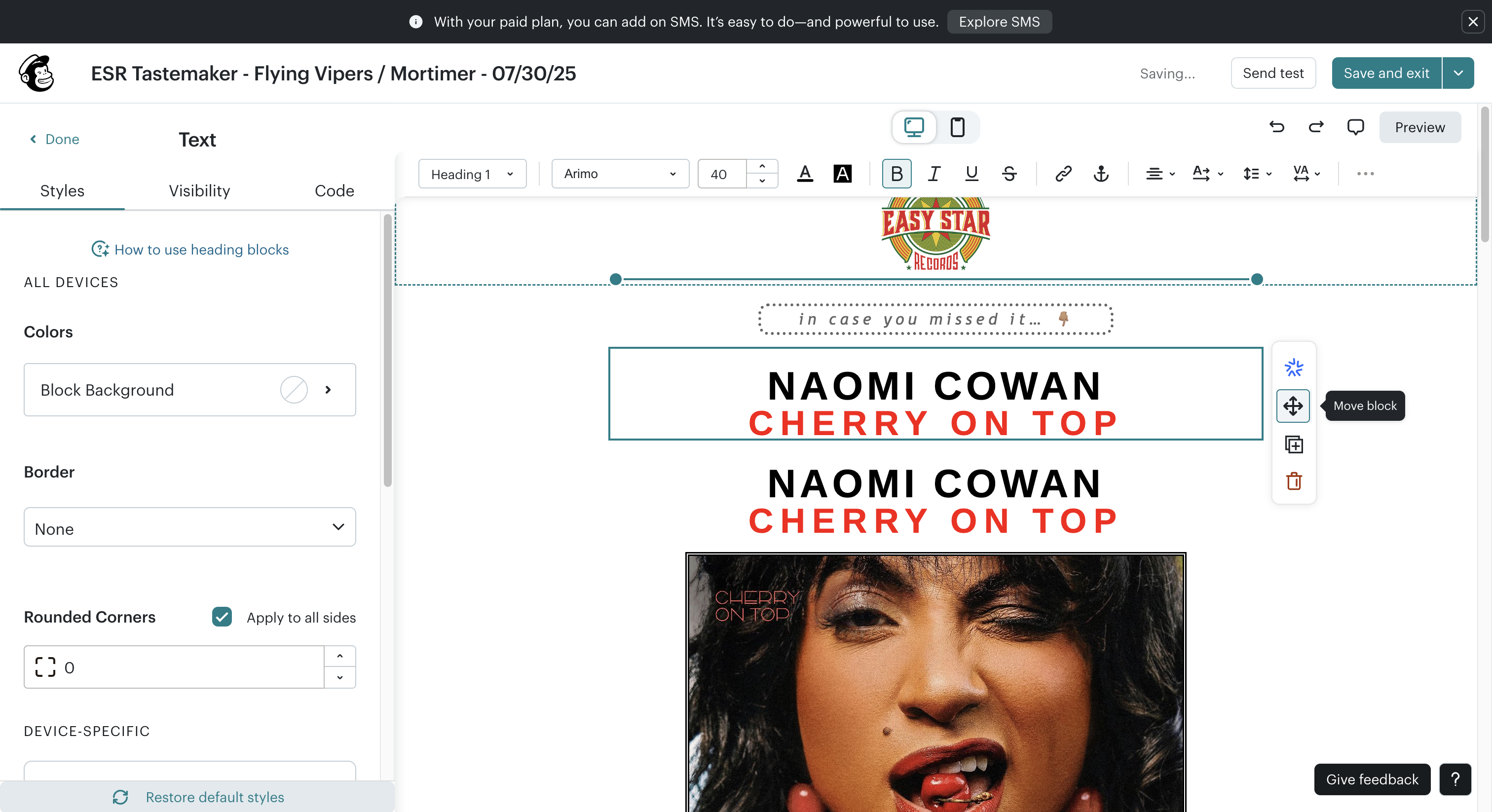Click the Cherry On Top album cover
Viewport: 1492px width, 812px height.
(x=936, y=682)
